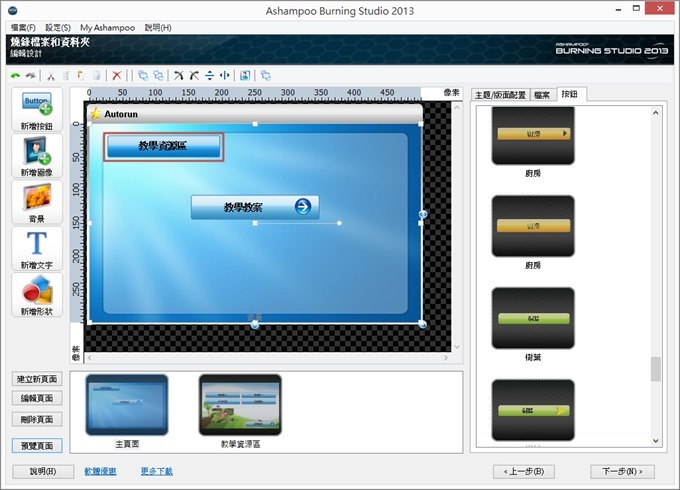Select the 主頁面 page thumbnail
This screenshot has height=490, width=680.
coord(127,405)
